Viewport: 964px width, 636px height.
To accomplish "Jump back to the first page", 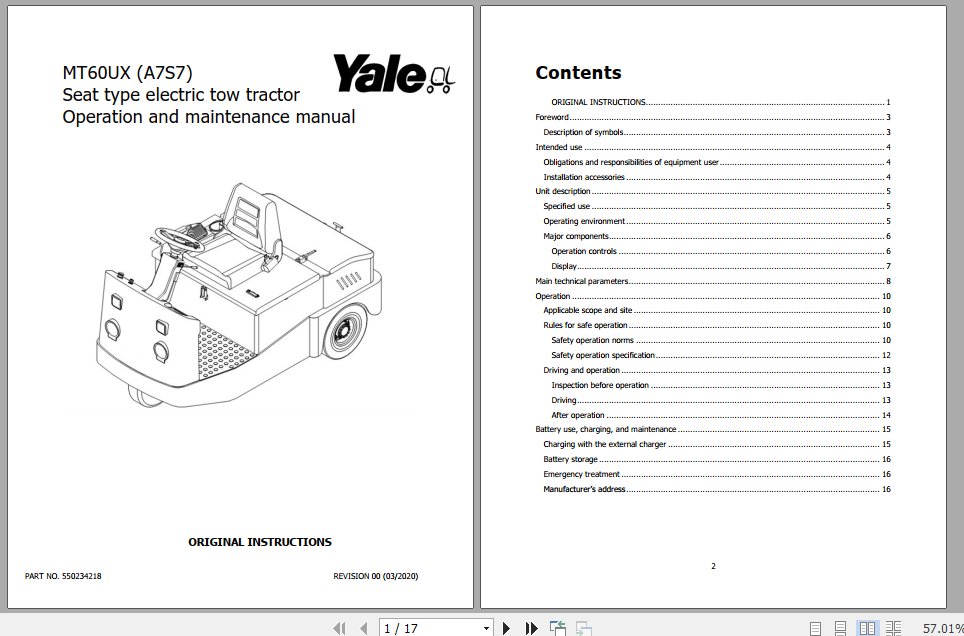I will 339,627.
